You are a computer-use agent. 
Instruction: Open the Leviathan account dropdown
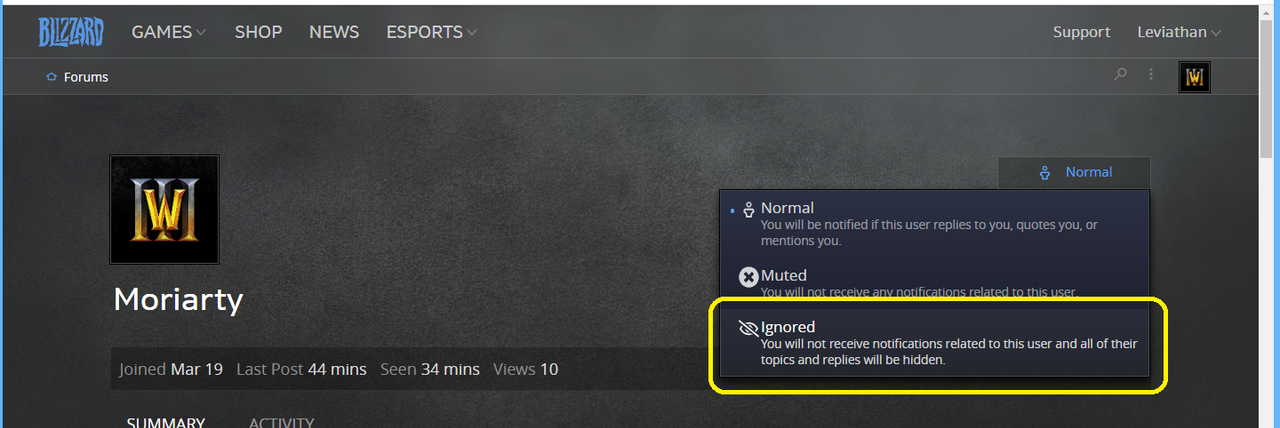click(1180, 32)
